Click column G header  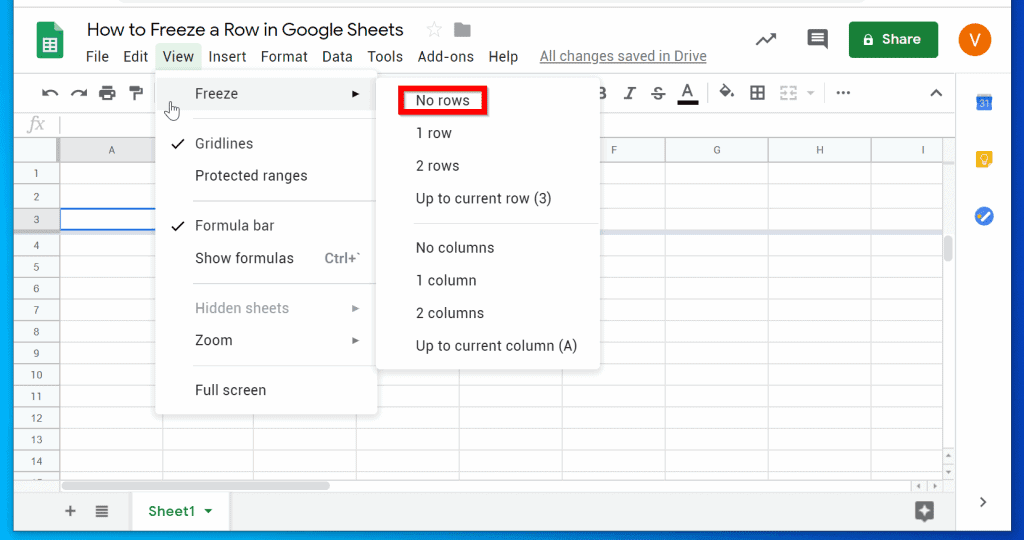(x=716, y=150)
